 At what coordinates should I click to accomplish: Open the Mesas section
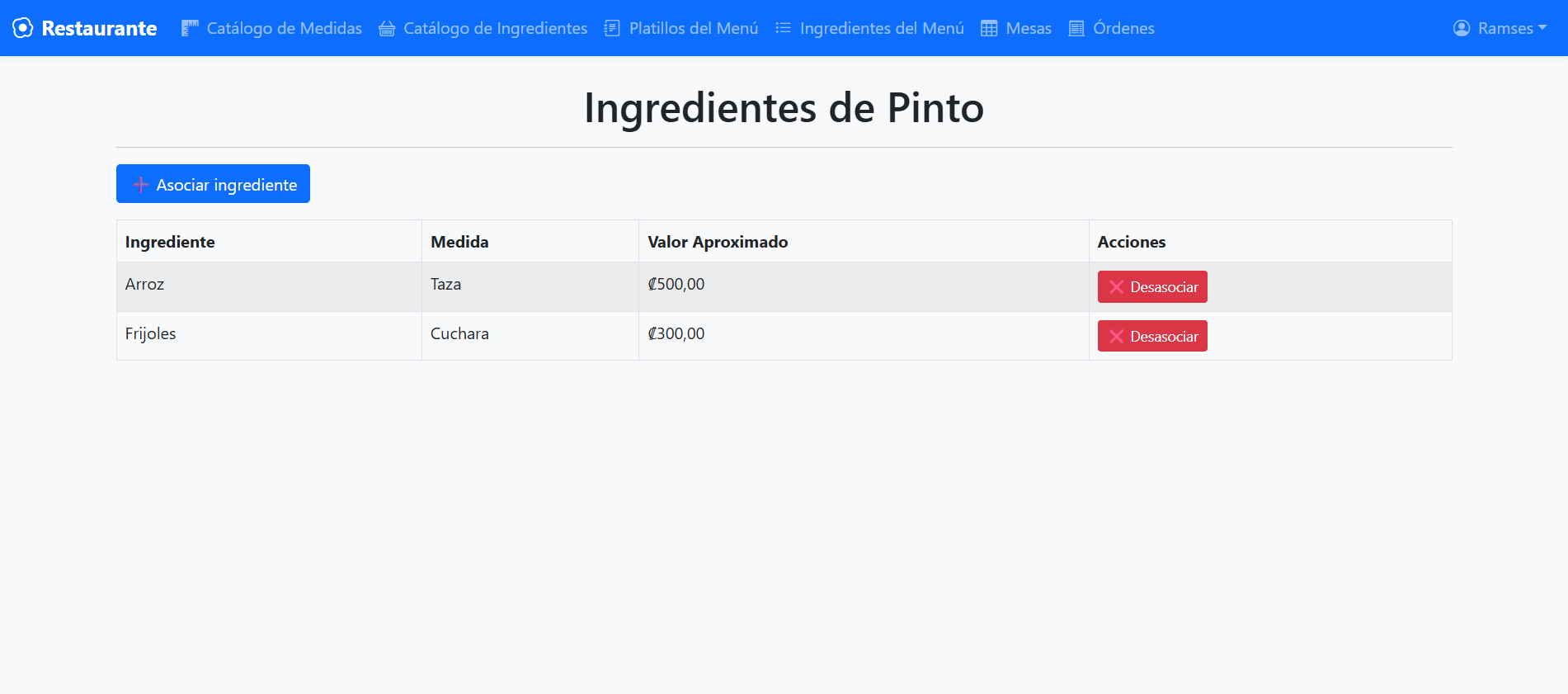pyautogui.click(x=1028, y=28)
